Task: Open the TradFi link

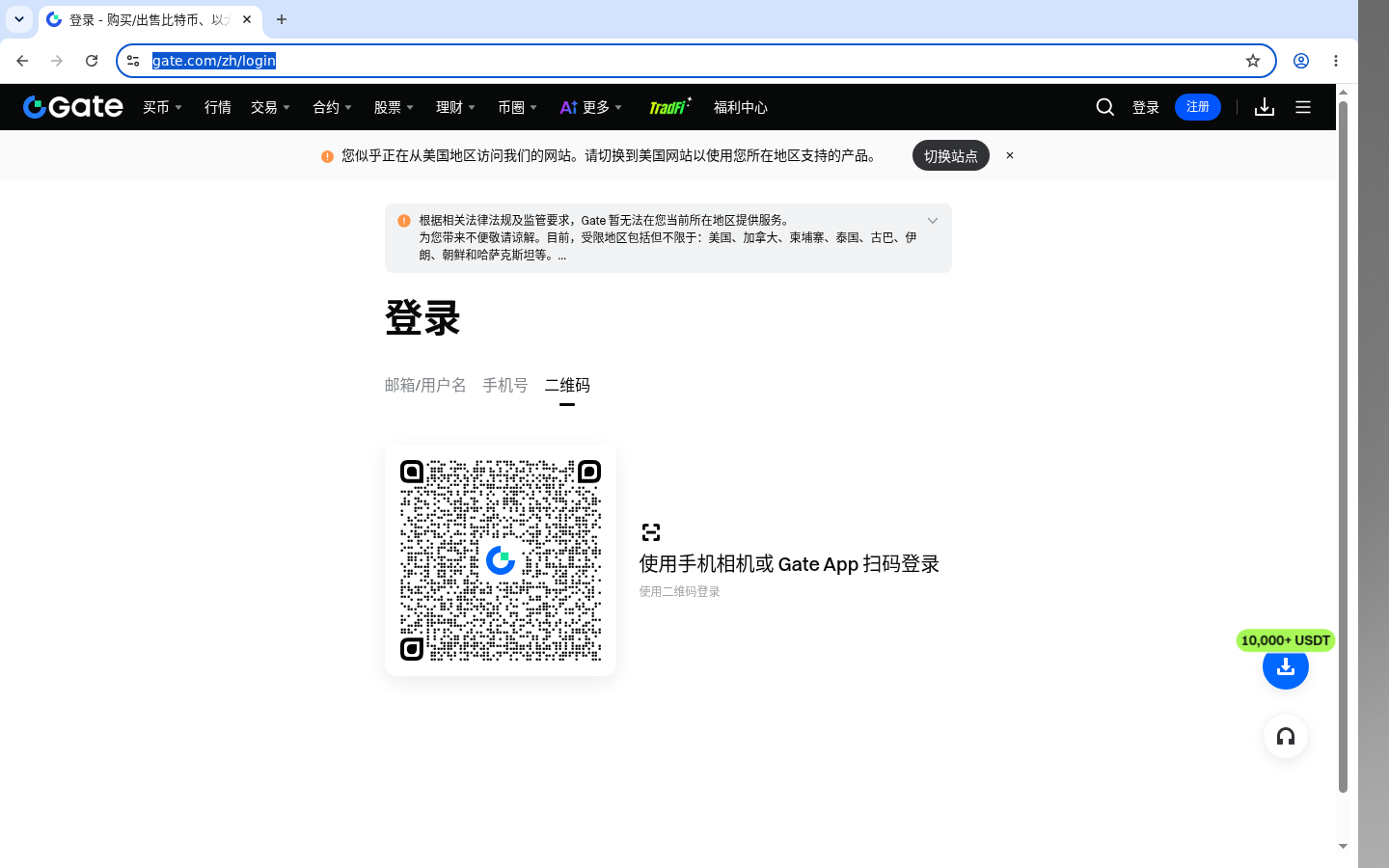Action: (x=669, y=107)
